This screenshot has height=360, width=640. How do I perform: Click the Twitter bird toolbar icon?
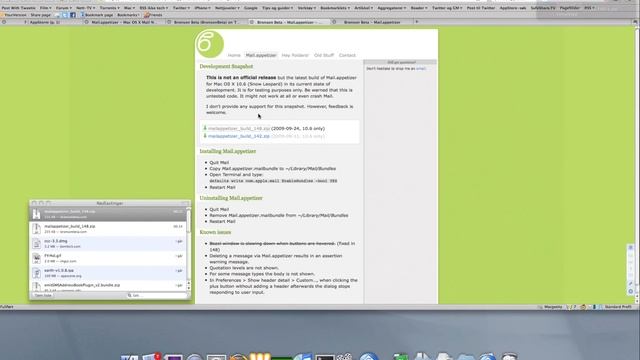(65, 15)
